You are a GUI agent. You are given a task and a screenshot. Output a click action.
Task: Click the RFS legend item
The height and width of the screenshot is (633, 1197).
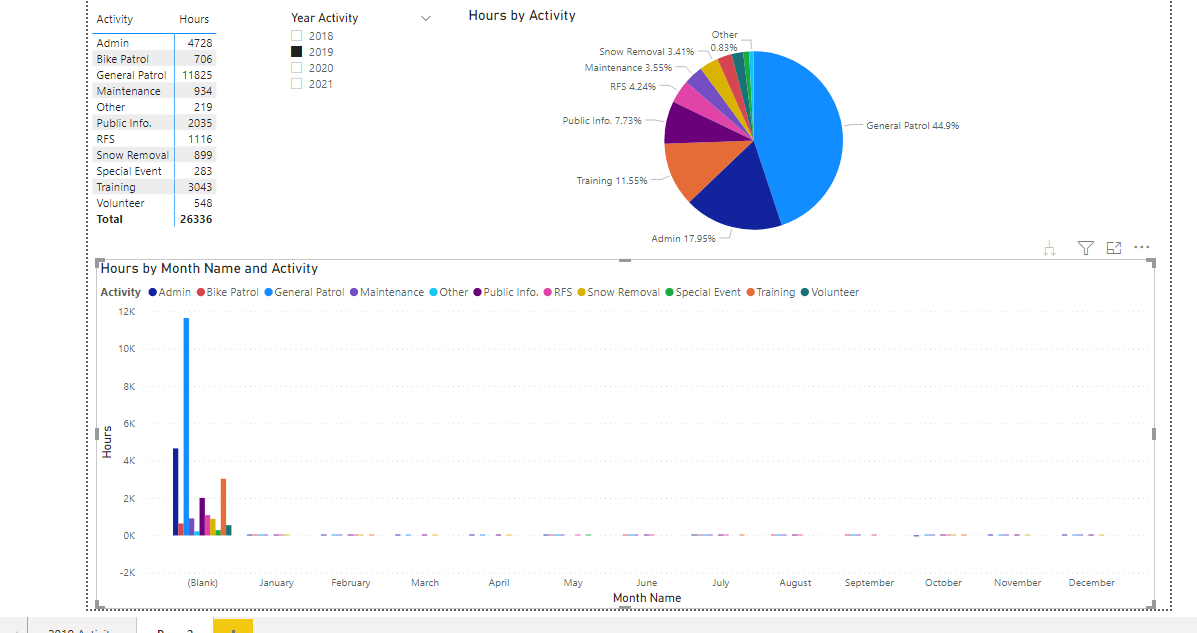point(558,292)
